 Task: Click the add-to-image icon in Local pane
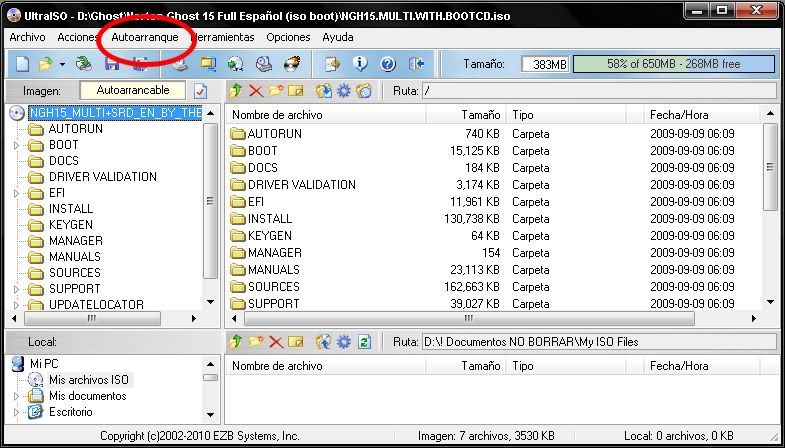pyautogui.click(x=324, y=342)
